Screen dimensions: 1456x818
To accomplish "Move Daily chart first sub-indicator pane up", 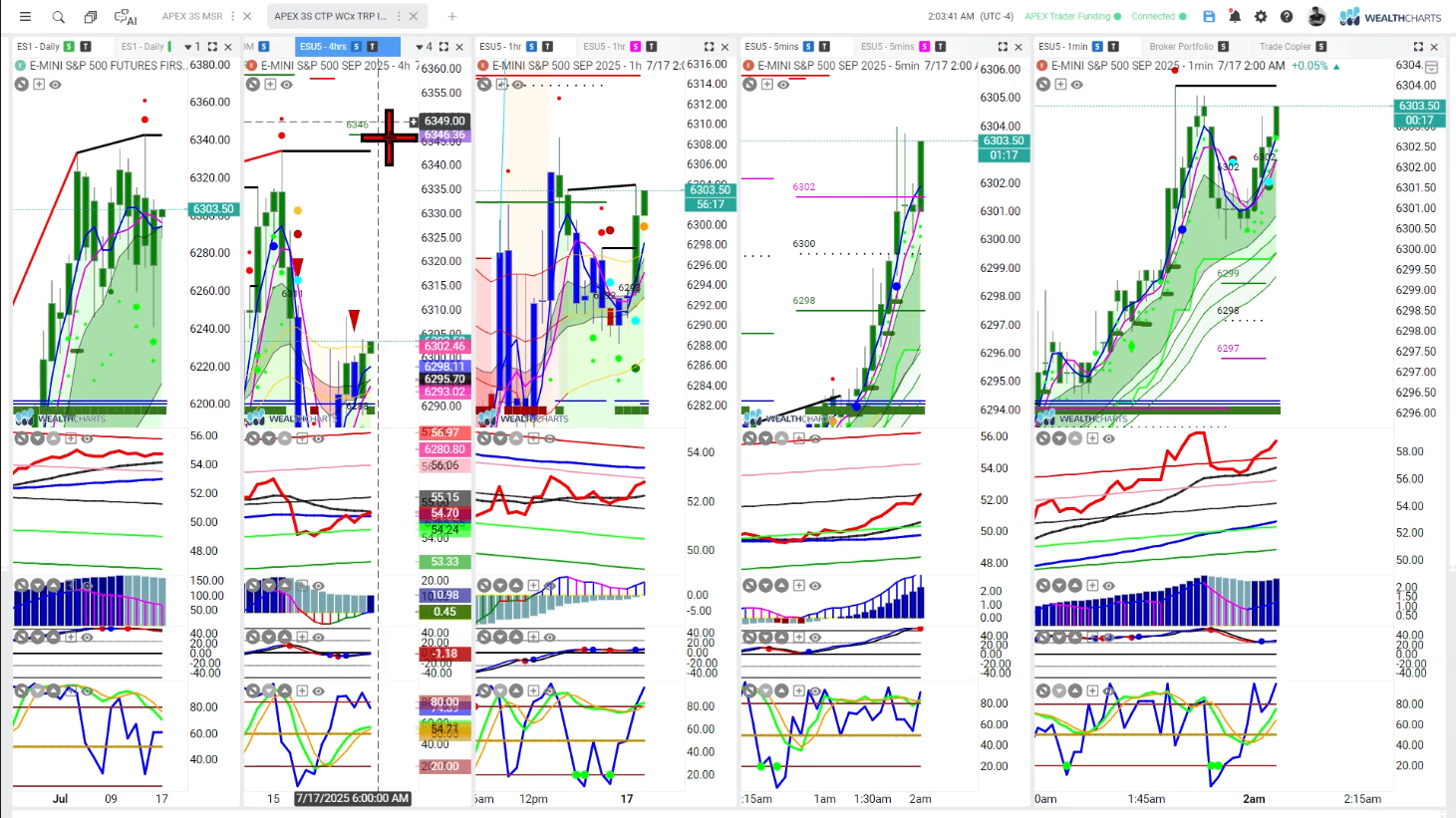I will coord(54,438).
